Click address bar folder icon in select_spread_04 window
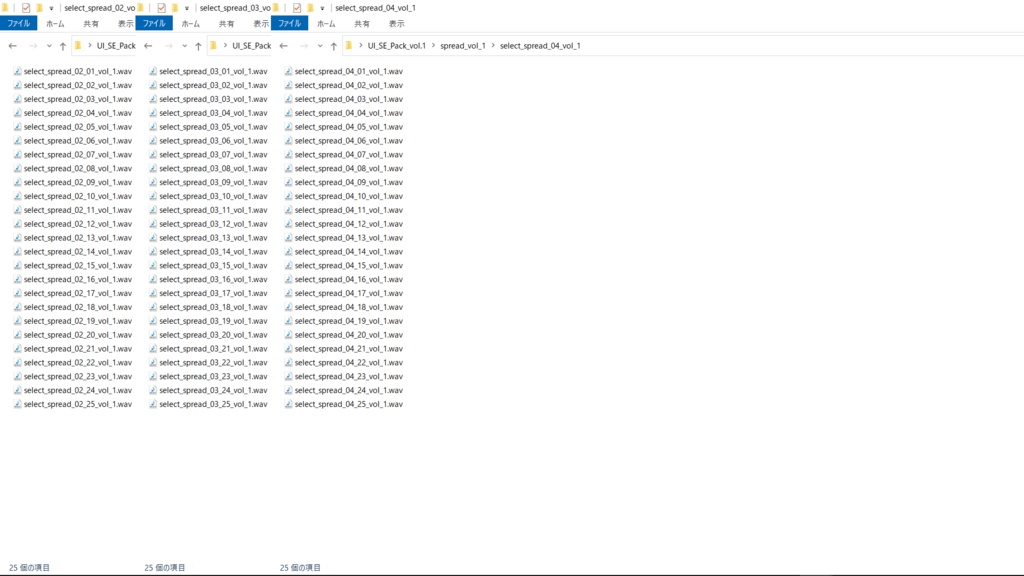The image size is (1024, 576). pos(349,46)
